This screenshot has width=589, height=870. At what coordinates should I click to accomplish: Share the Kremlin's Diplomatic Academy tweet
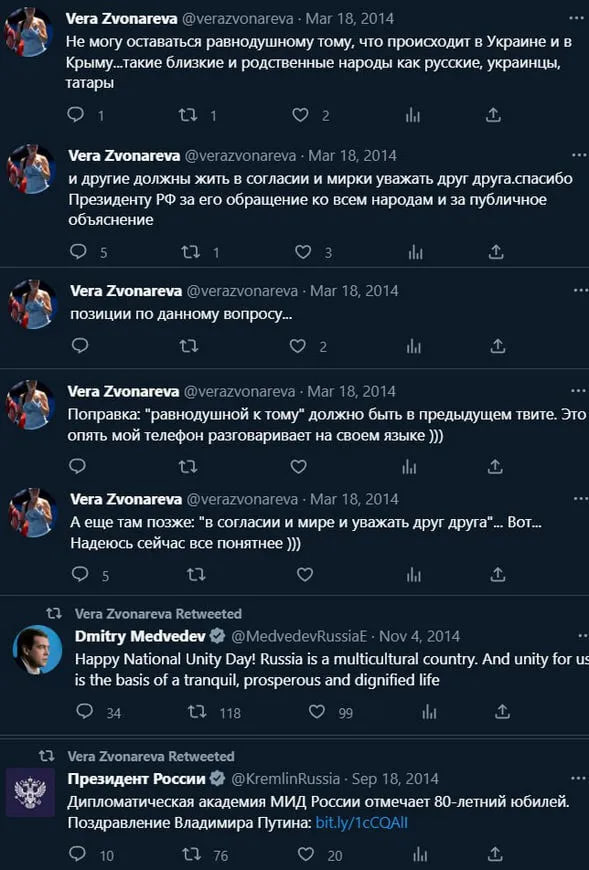(492, 856)
